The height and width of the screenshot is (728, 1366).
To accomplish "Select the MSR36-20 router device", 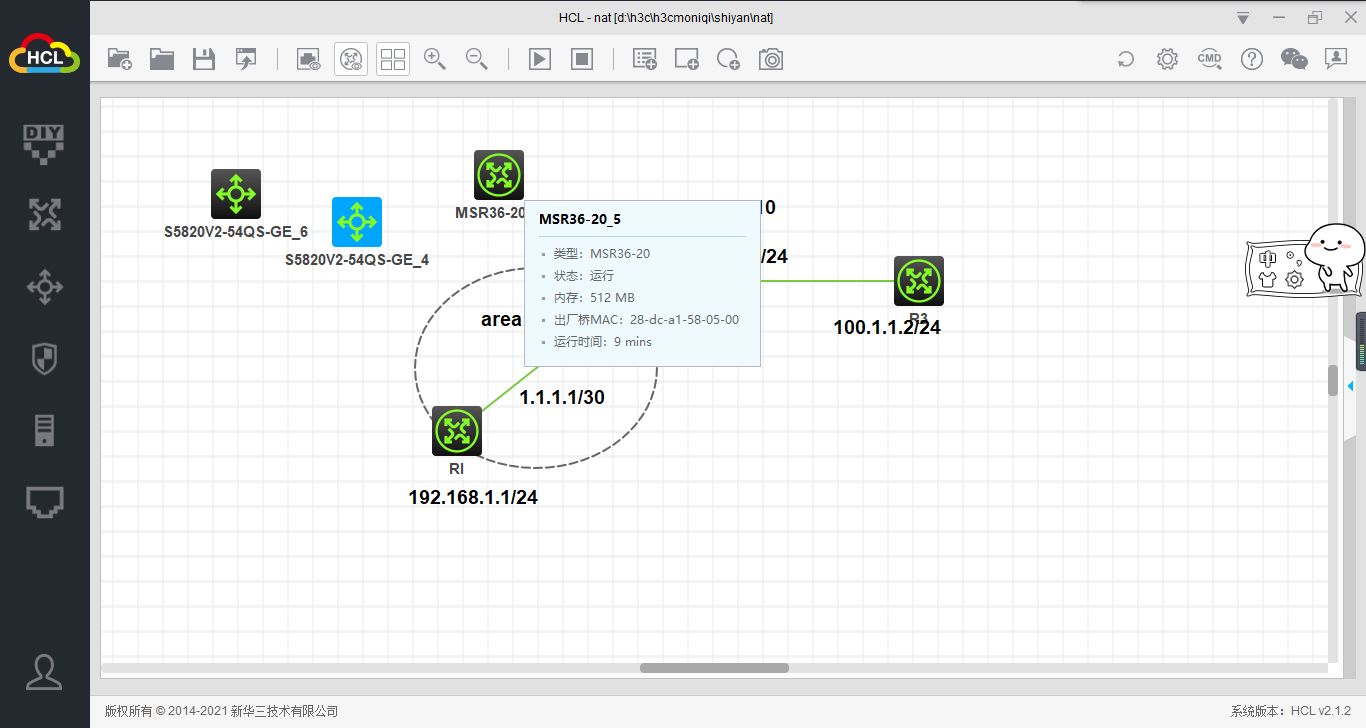I will pos(499,176).
